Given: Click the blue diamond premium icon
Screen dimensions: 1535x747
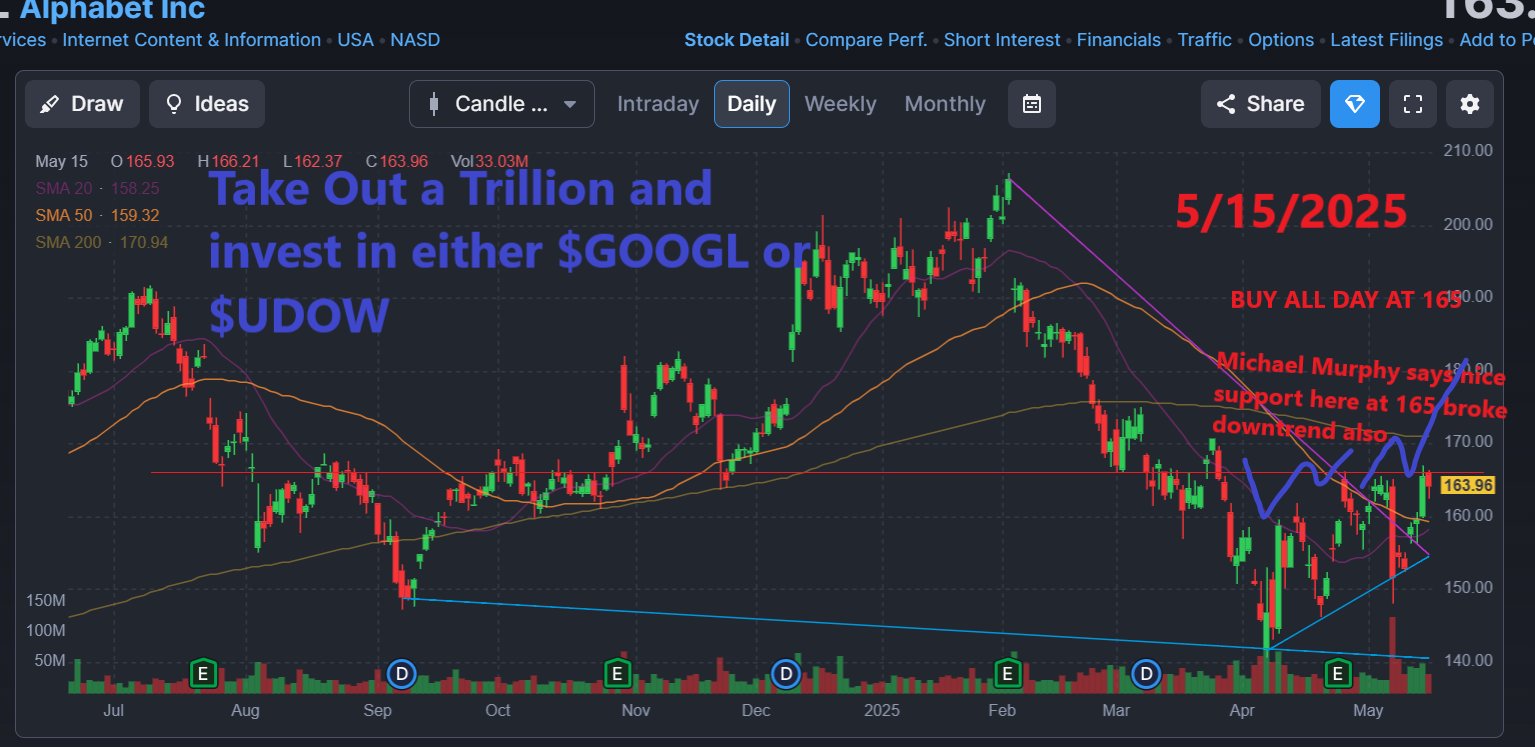Looking at the screenshot, I should coord(1355,104).
